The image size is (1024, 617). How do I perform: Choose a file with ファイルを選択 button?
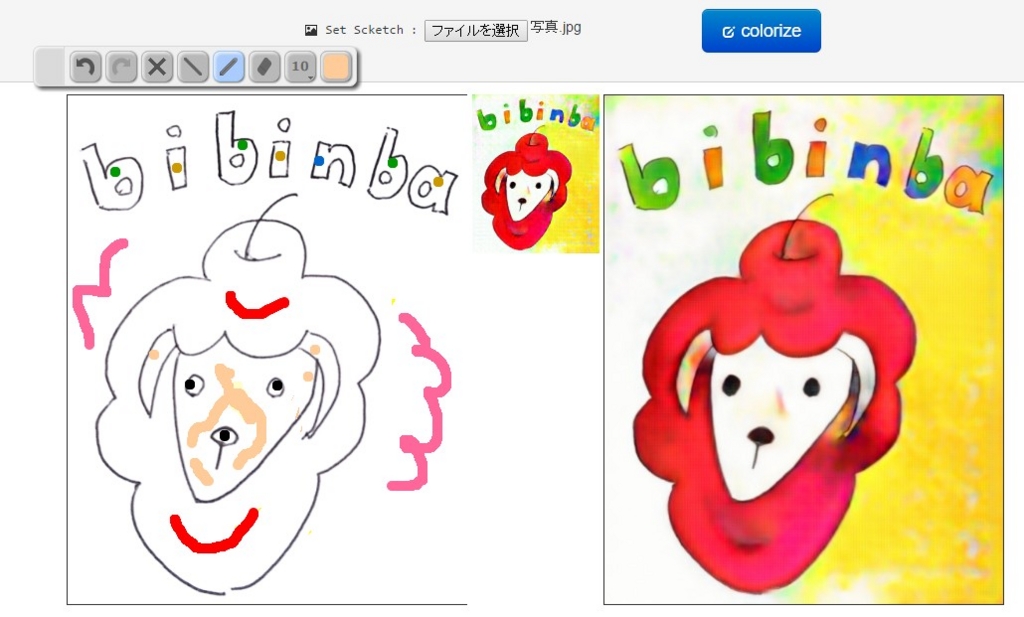(x=475, y=31)
